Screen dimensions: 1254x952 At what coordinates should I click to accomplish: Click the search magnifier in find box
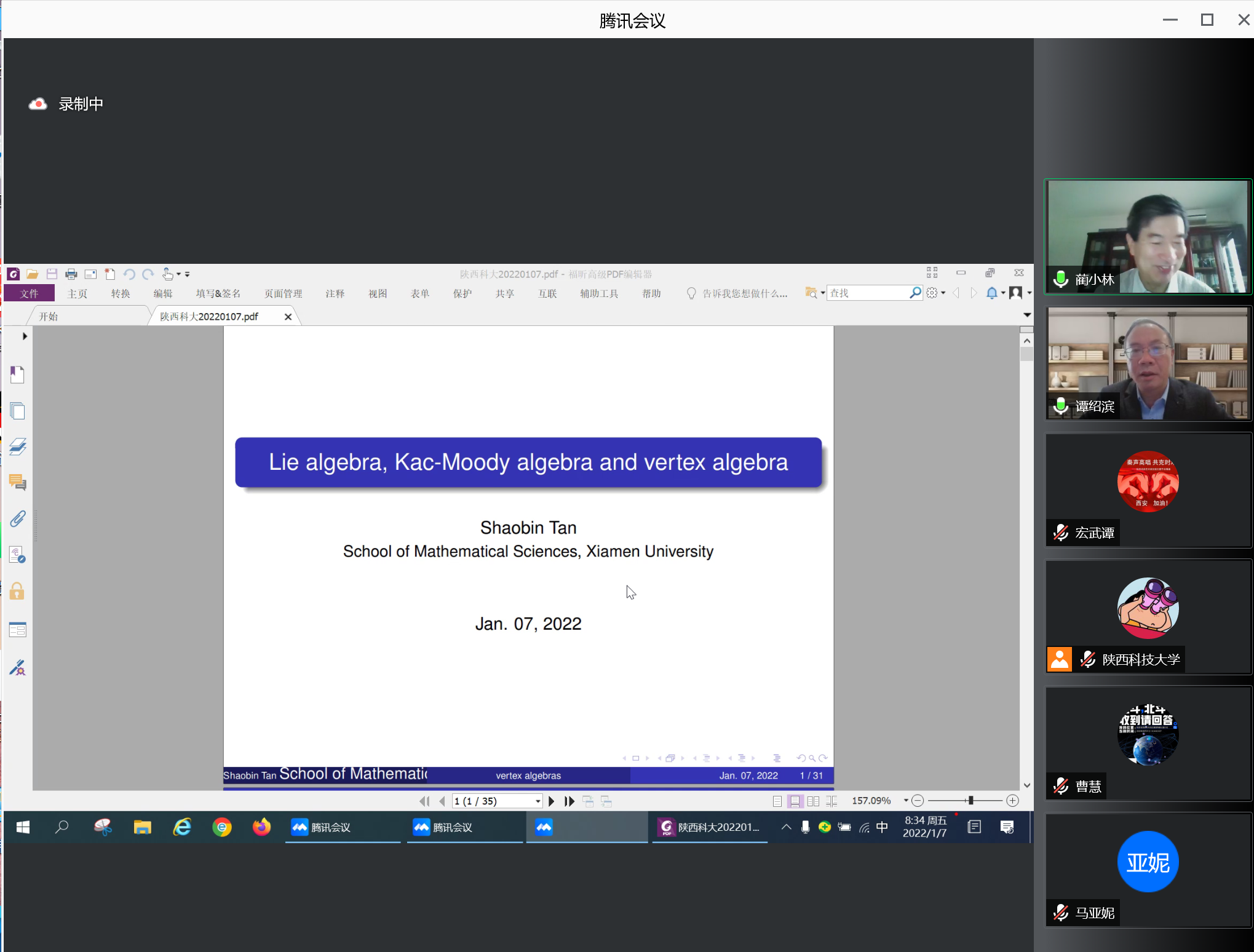[x=915, y=293]
